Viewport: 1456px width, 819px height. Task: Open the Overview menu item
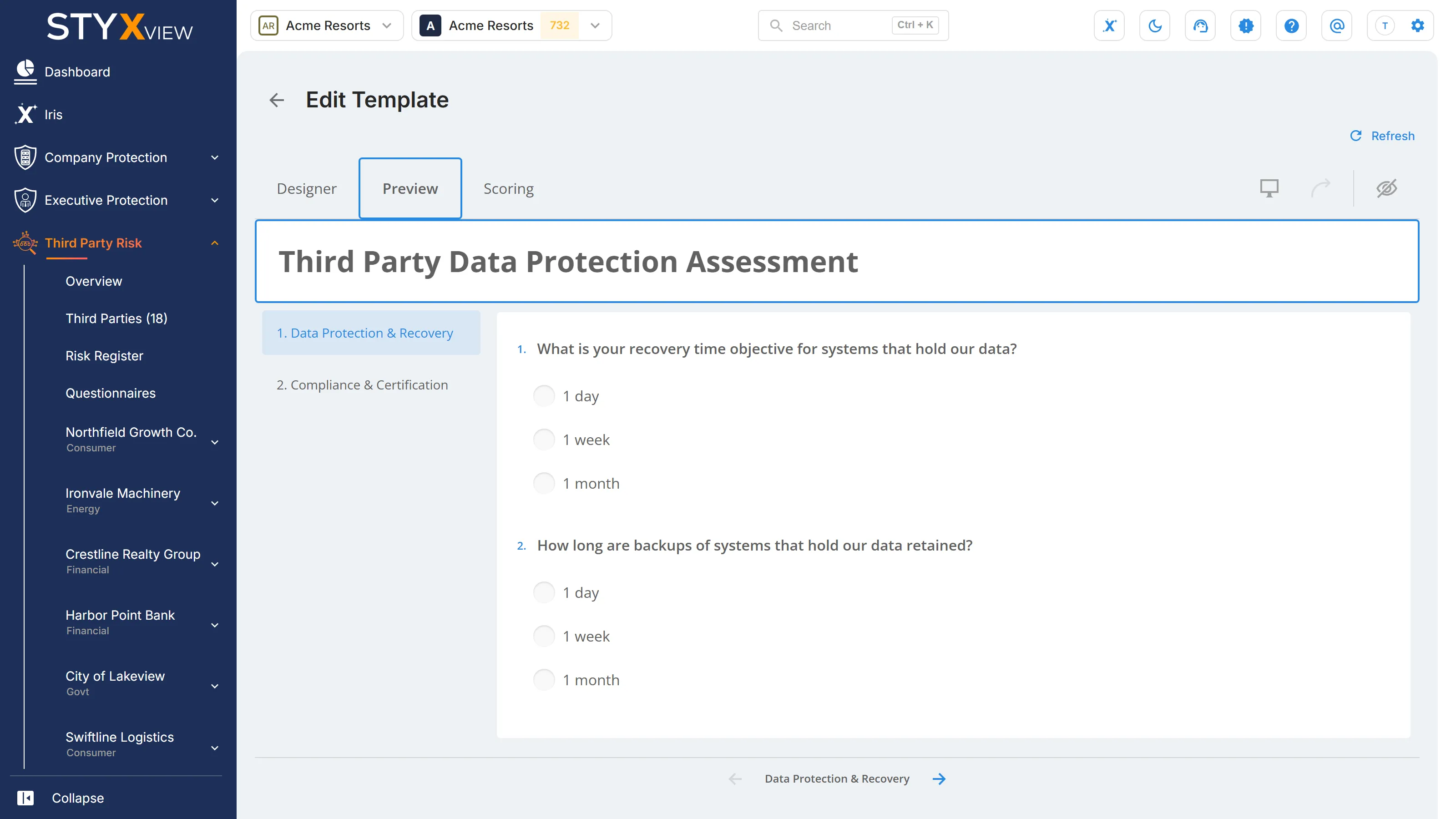[x=94, y=281]
